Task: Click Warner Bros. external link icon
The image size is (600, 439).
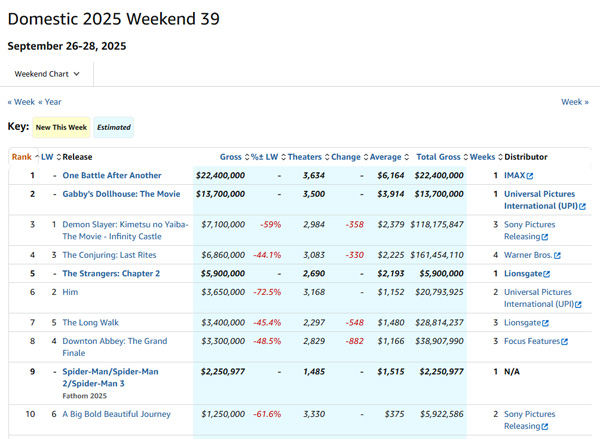Action: (557, 256)
